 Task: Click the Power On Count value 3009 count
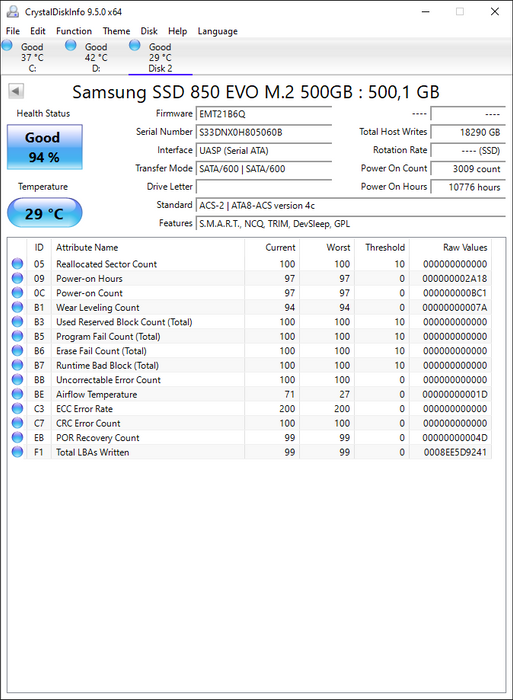tap(468, 169)
